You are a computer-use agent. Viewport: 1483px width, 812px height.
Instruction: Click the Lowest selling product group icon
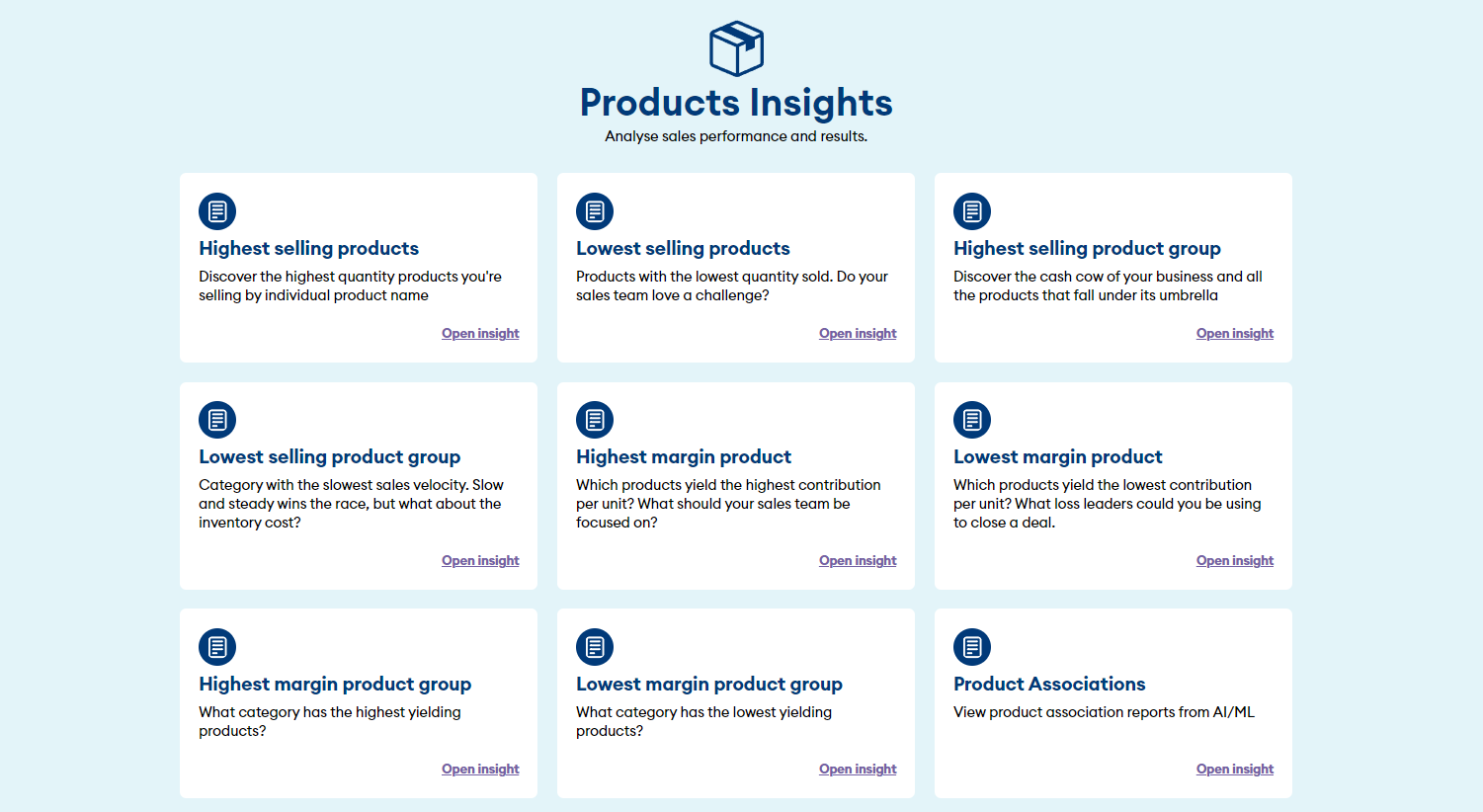coord(217,420)
